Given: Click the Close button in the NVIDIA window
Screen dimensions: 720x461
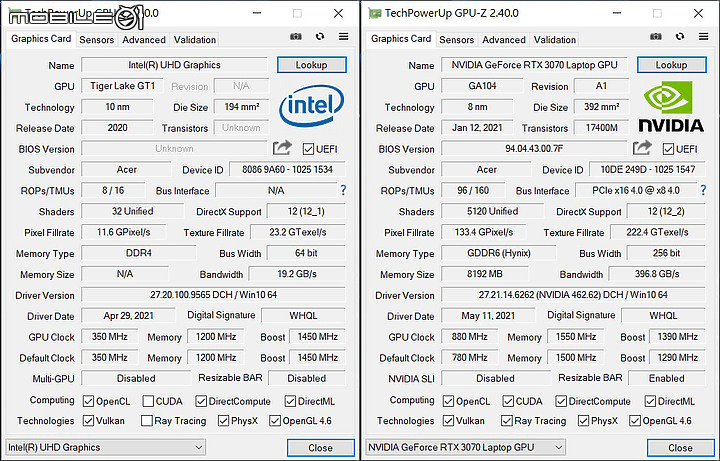Looking at the screenshot, I should [681, 448].
